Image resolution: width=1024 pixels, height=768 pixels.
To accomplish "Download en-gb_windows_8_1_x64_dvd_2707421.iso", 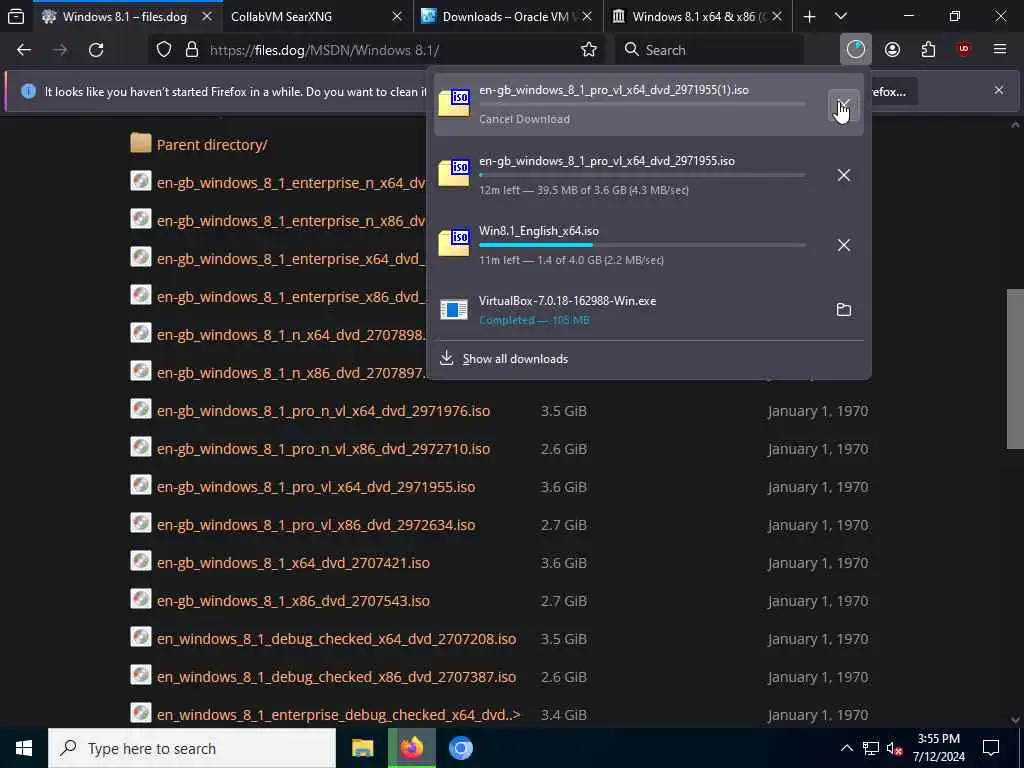I will (293, 562).
